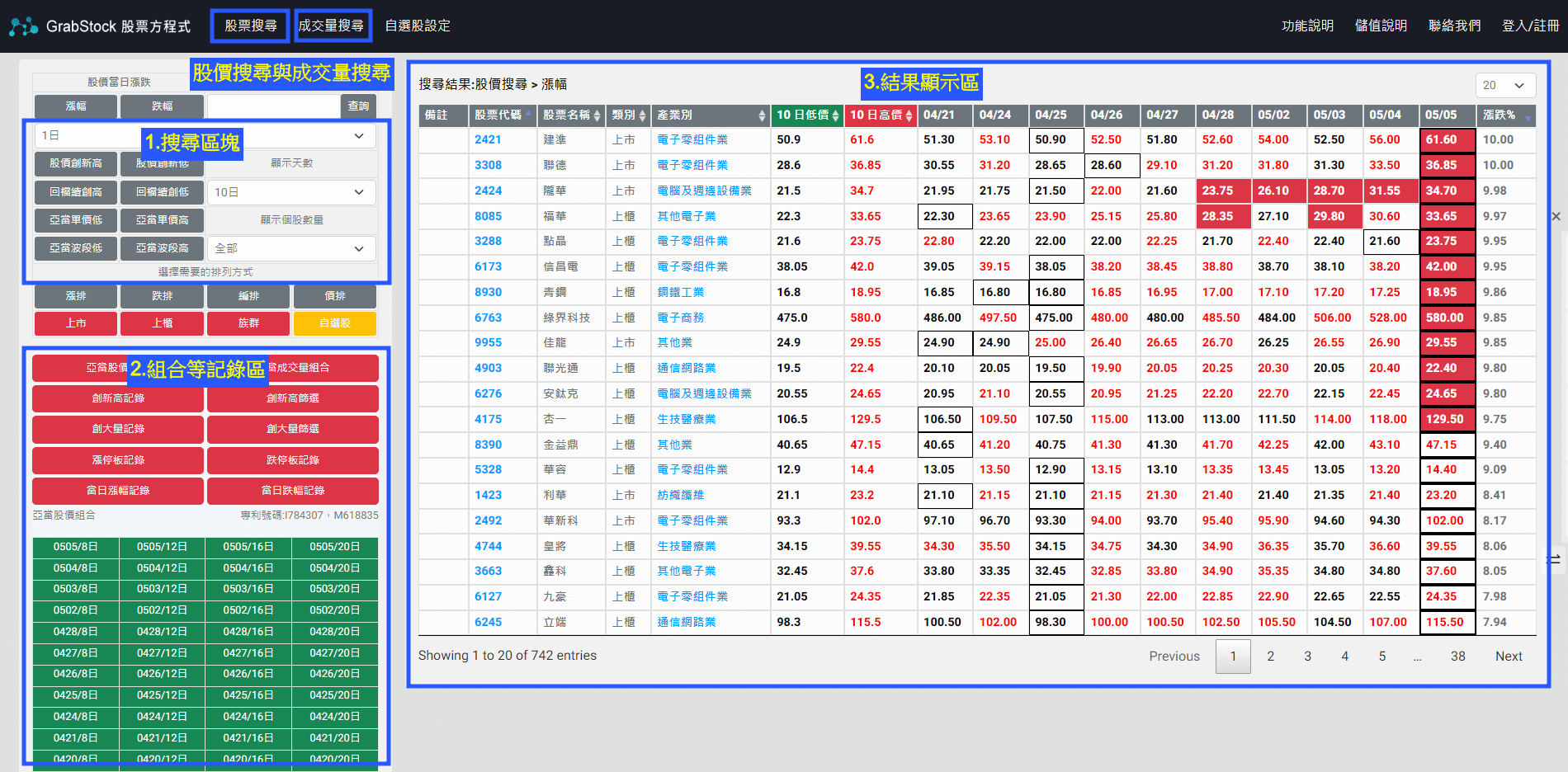Open stock code 6763 link
Screen dimensions: 1568x772
[x=488, y=318]
